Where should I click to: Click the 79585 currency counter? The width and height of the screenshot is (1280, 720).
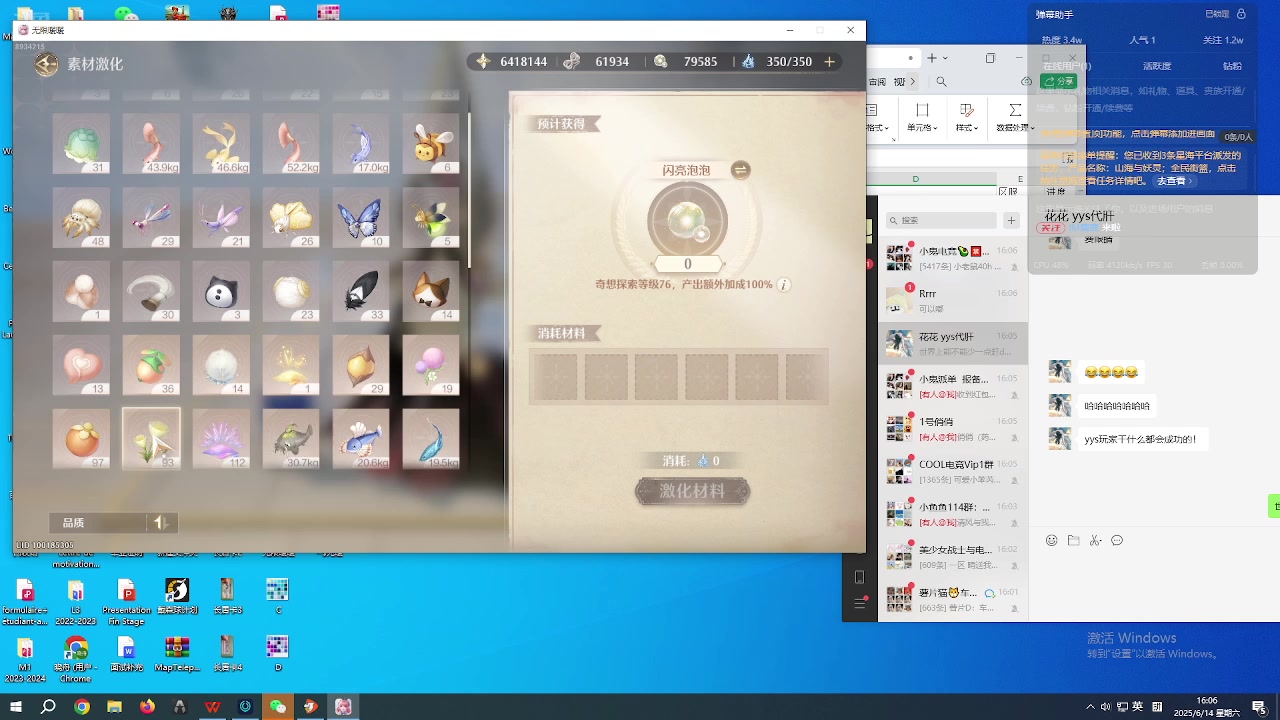tap(687, 62)
